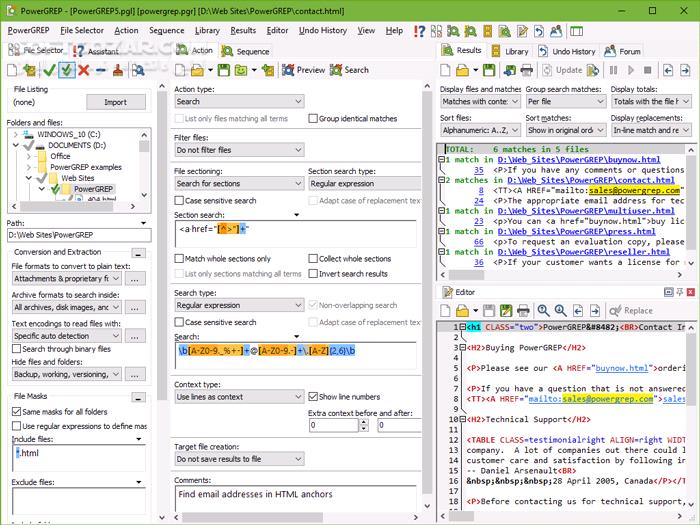Click the highlighted include folder checkmark icon
700x525 pixels.
click(67, 70)
